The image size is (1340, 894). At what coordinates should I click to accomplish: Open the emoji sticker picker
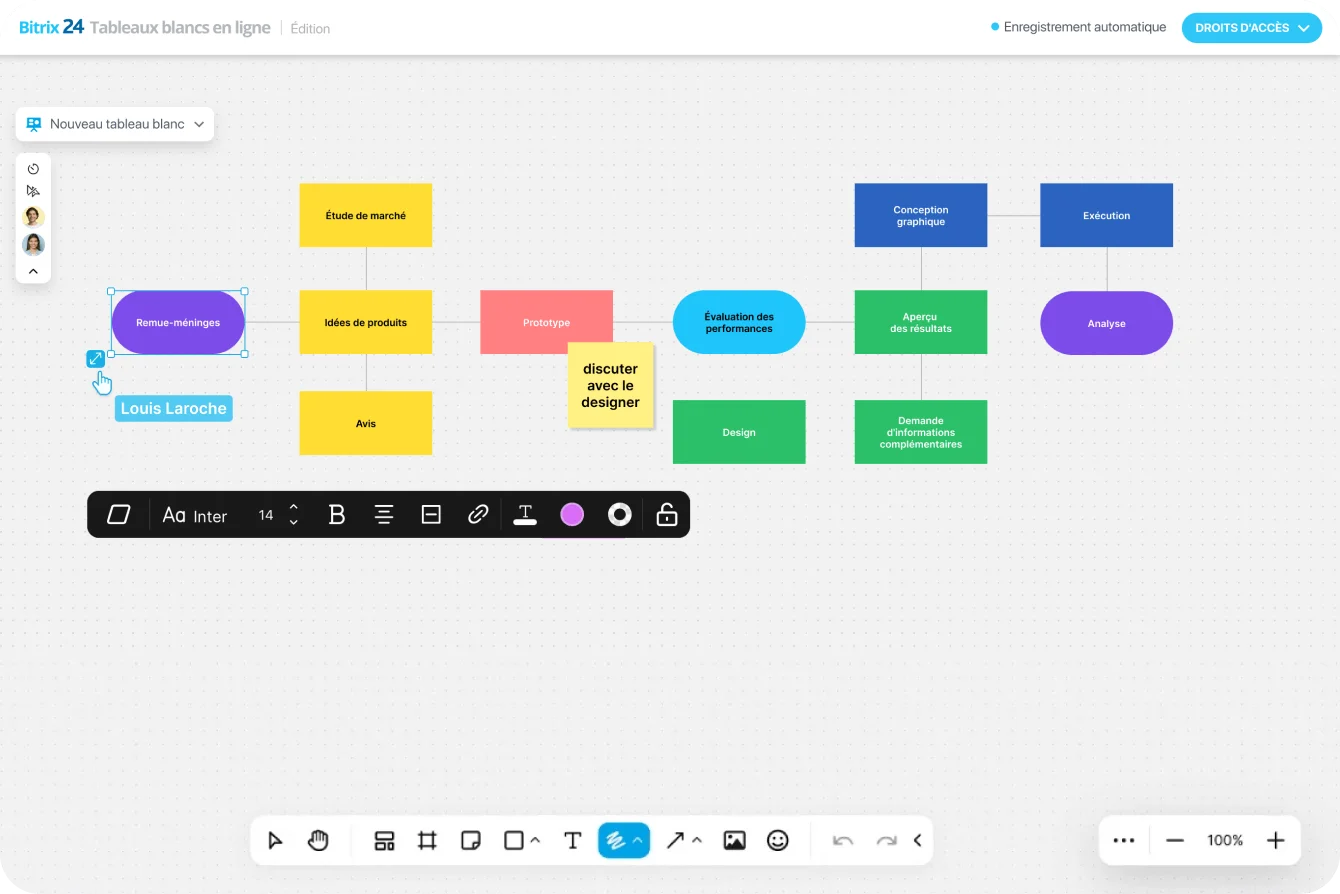click(x=777, y=840)
